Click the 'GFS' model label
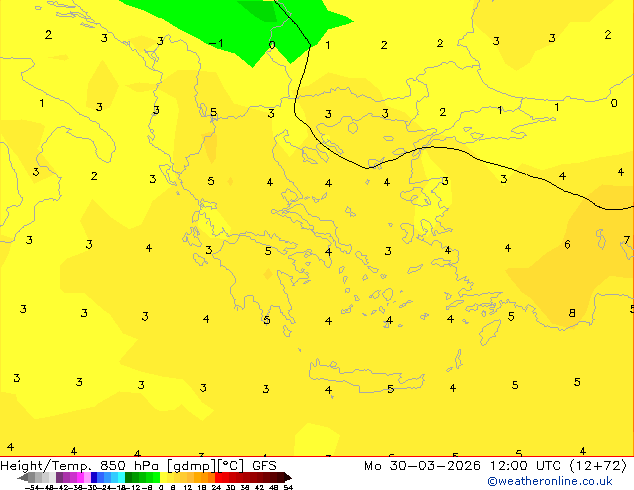Image resolution: width=634 pixels, height=490 pixels. tap(264, 466)
